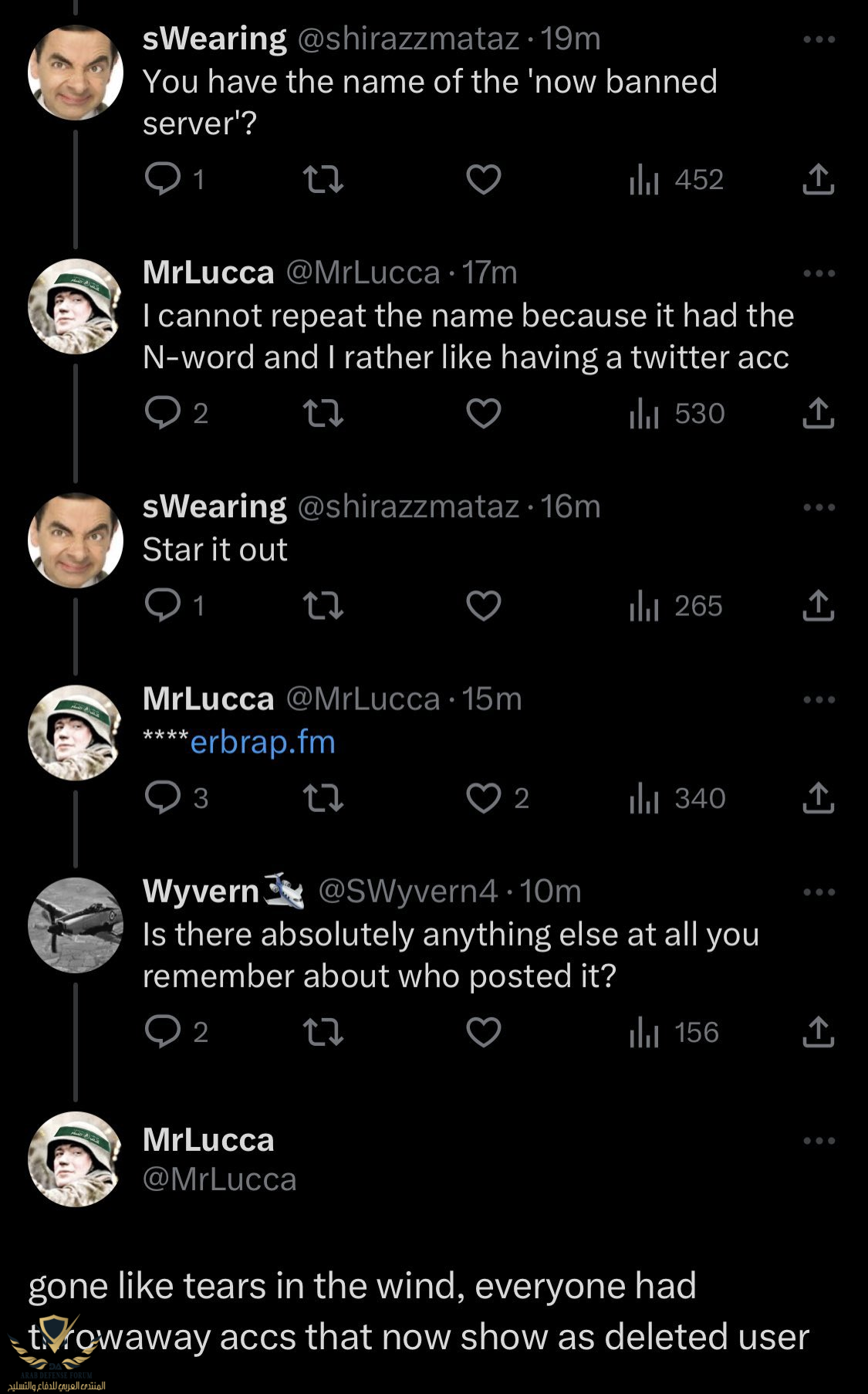Reply to Wyvern's tweet
This screenshot has height=1394, width=868.
pos(163,1032)
